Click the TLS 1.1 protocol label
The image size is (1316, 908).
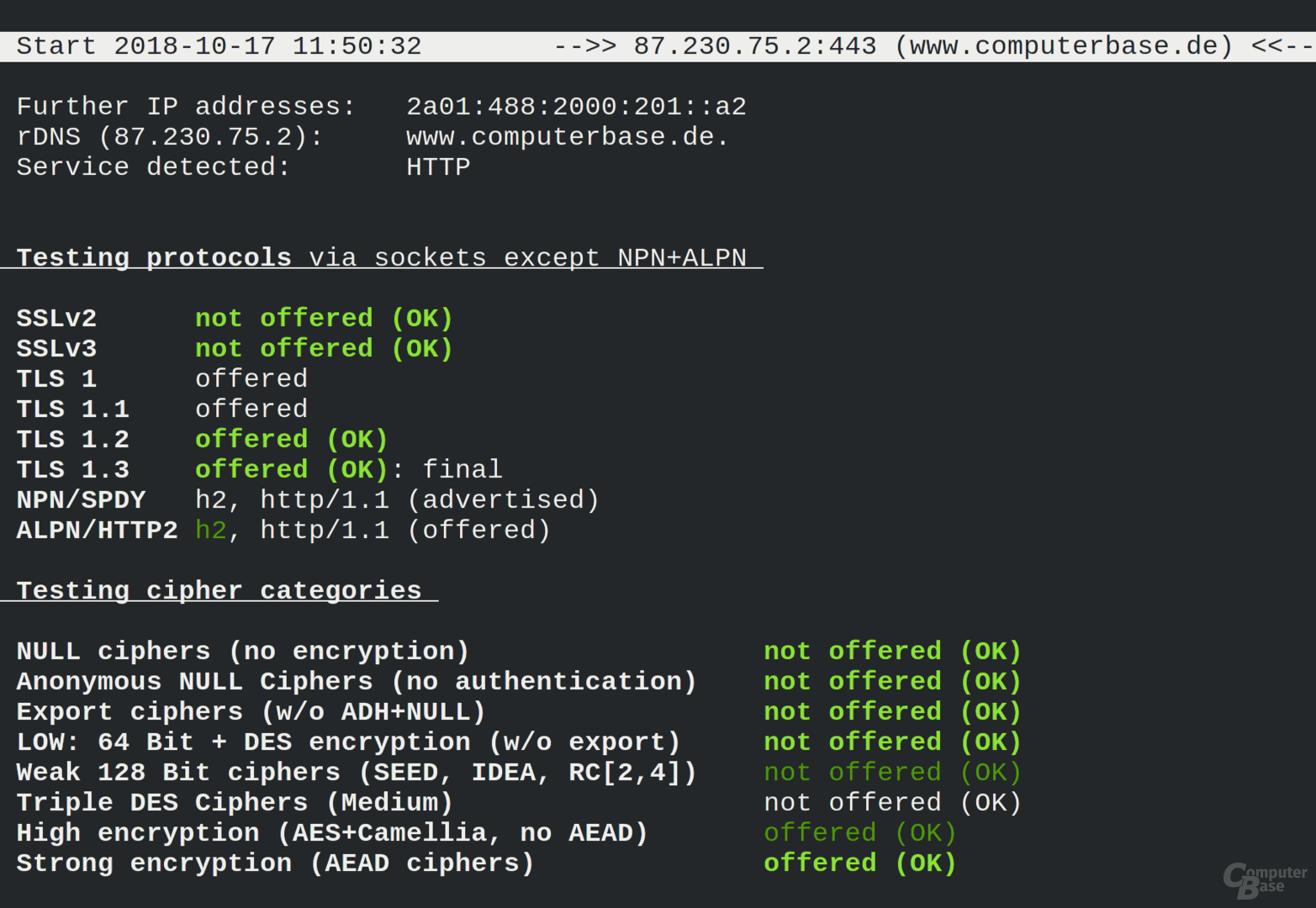[x=73, y=409]
